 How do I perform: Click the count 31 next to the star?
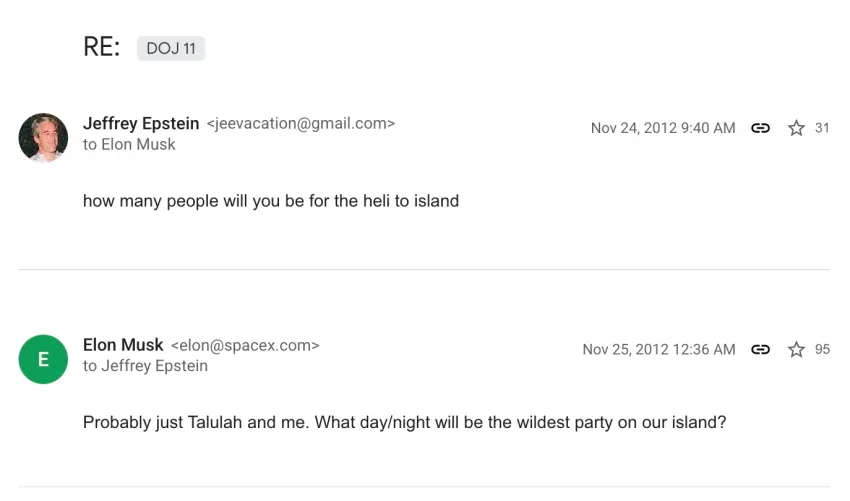pyautogui.click(x=822, y=128)
